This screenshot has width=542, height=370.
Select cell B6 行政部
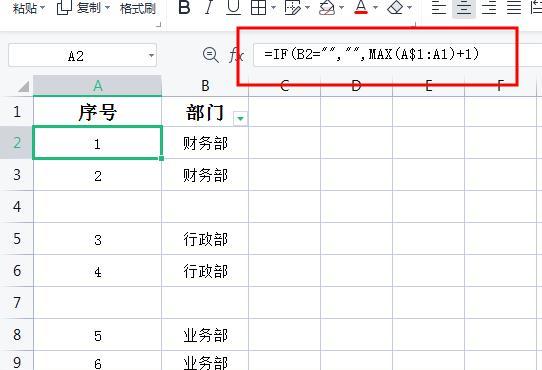205,270
